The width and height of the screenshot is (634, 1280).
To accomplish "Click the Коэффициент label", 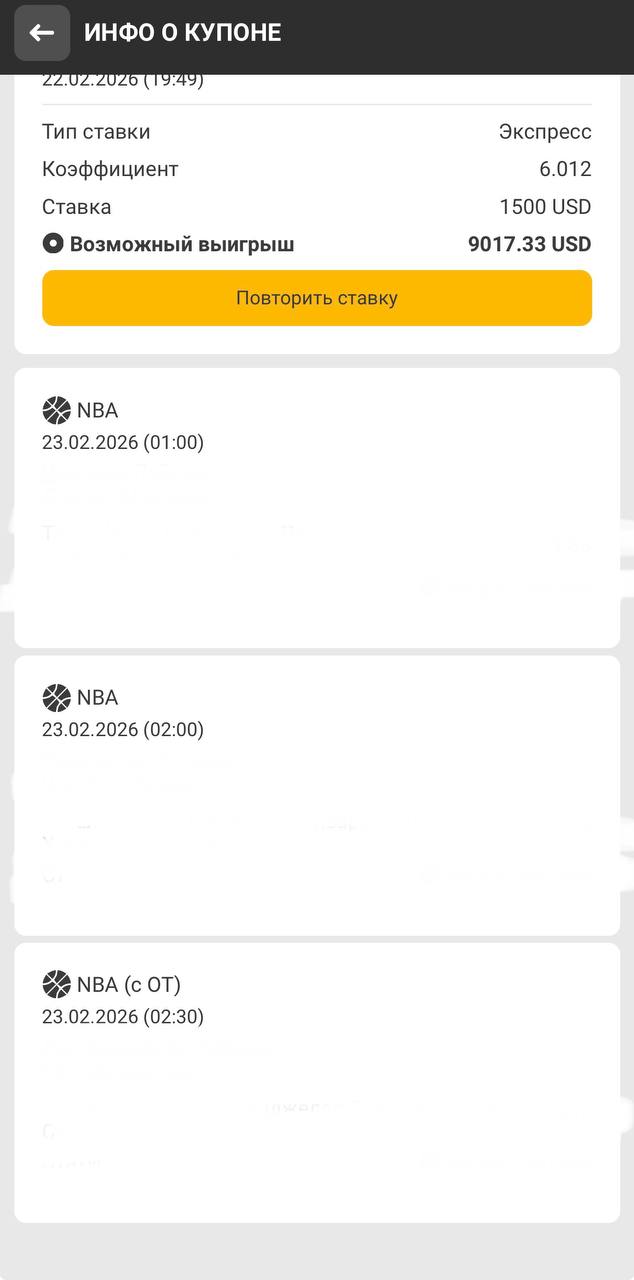I will click(110, 169).
